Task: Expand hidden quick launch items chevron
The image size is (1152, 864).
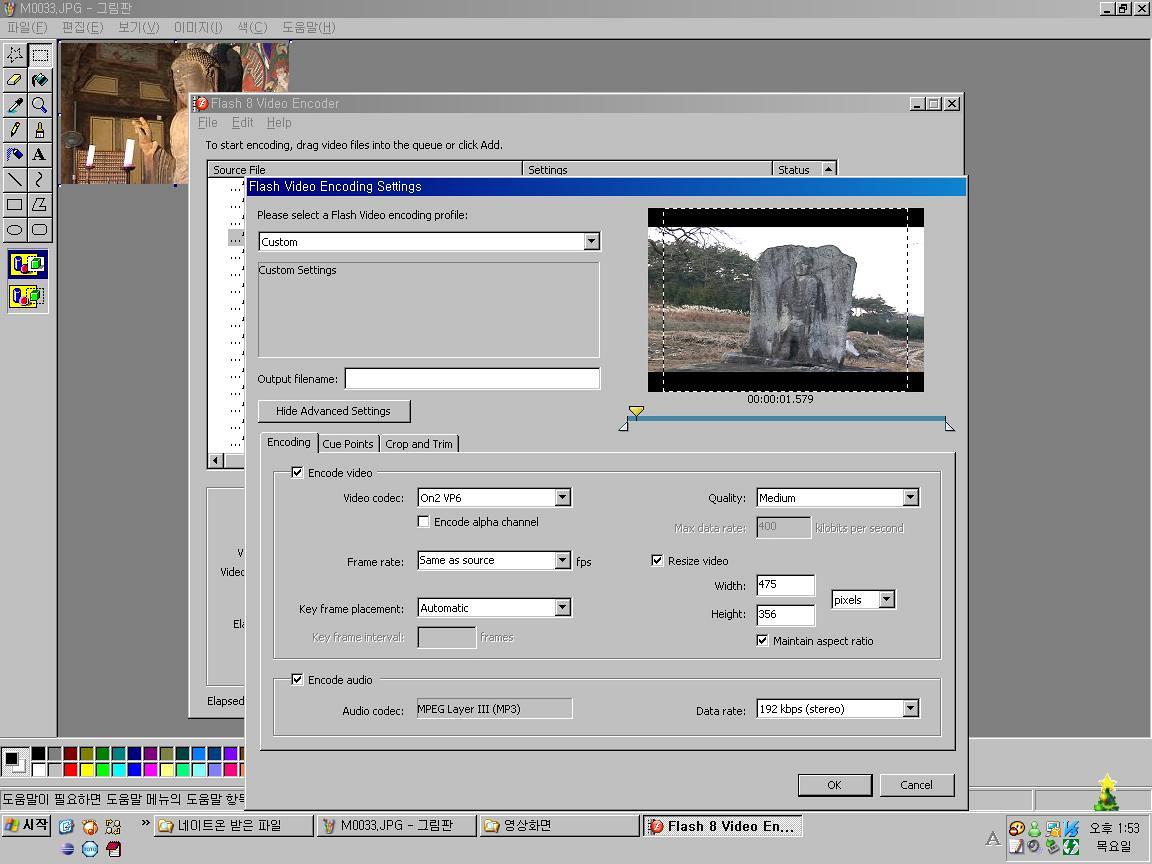Action: (x=145, y=822)
